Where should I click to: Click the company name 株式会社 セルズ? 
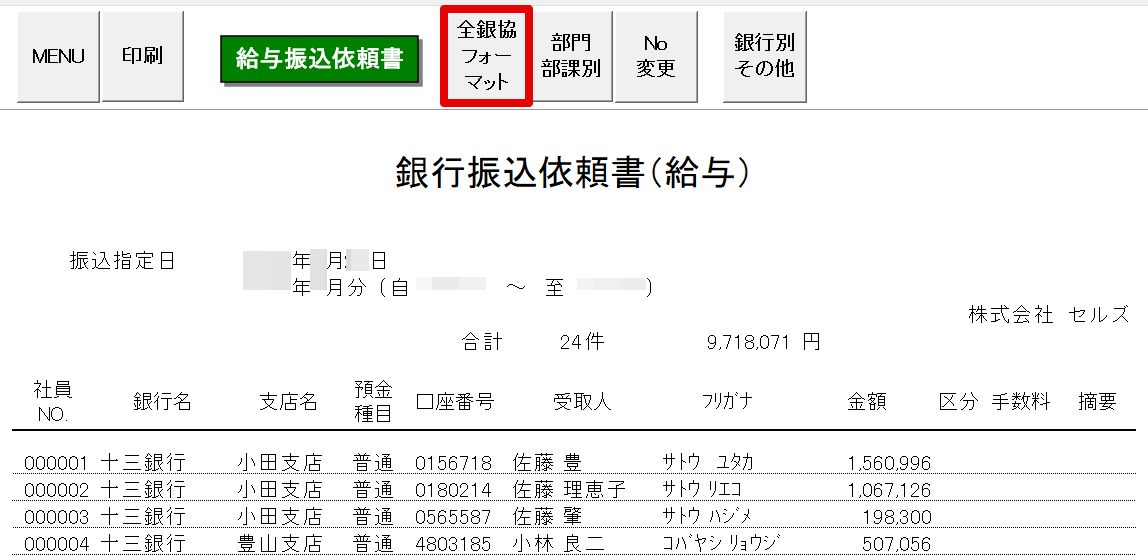pyautogui.click(x=1048, y=315)
